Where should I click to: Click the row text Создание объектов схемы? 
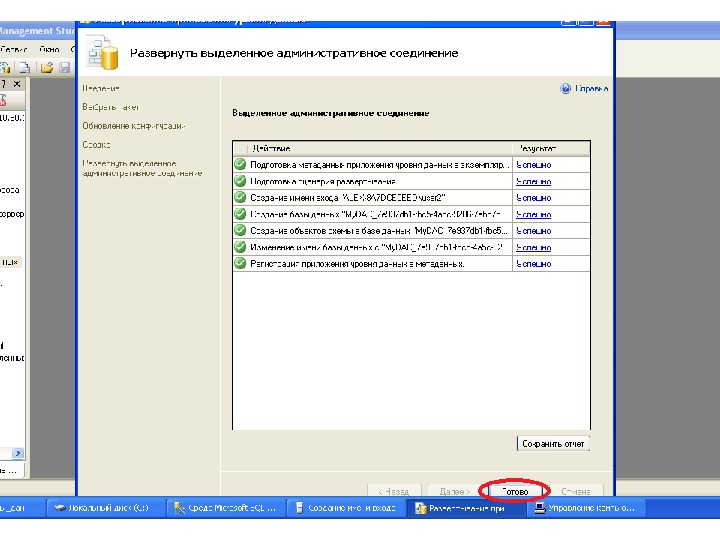[379, 231]
